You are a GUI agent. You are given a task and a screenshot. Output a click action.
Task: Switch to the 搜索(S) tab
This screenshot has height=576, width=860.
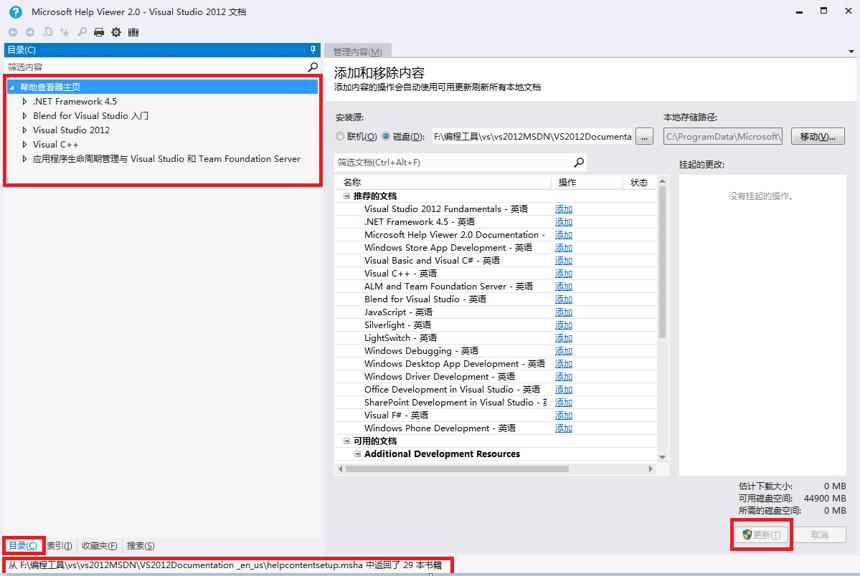click(x=140, y=546)
